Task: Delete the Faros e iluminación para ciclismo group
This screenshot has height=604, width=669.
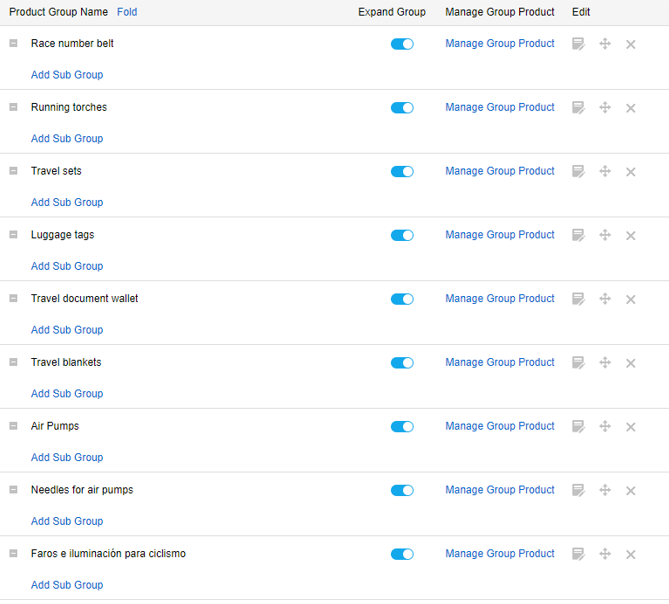Action: tap(630, 555)
